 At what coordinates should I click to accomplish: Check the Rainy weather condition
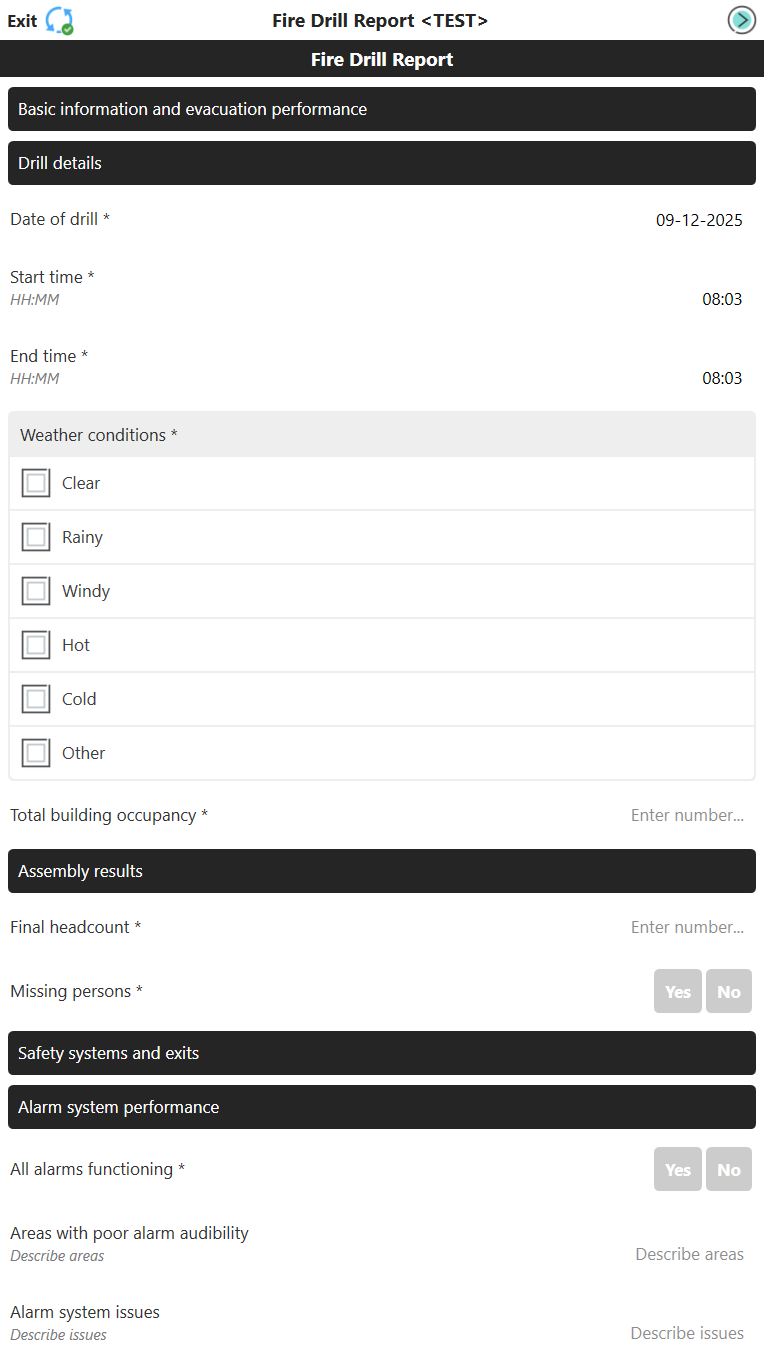(36, 536)
